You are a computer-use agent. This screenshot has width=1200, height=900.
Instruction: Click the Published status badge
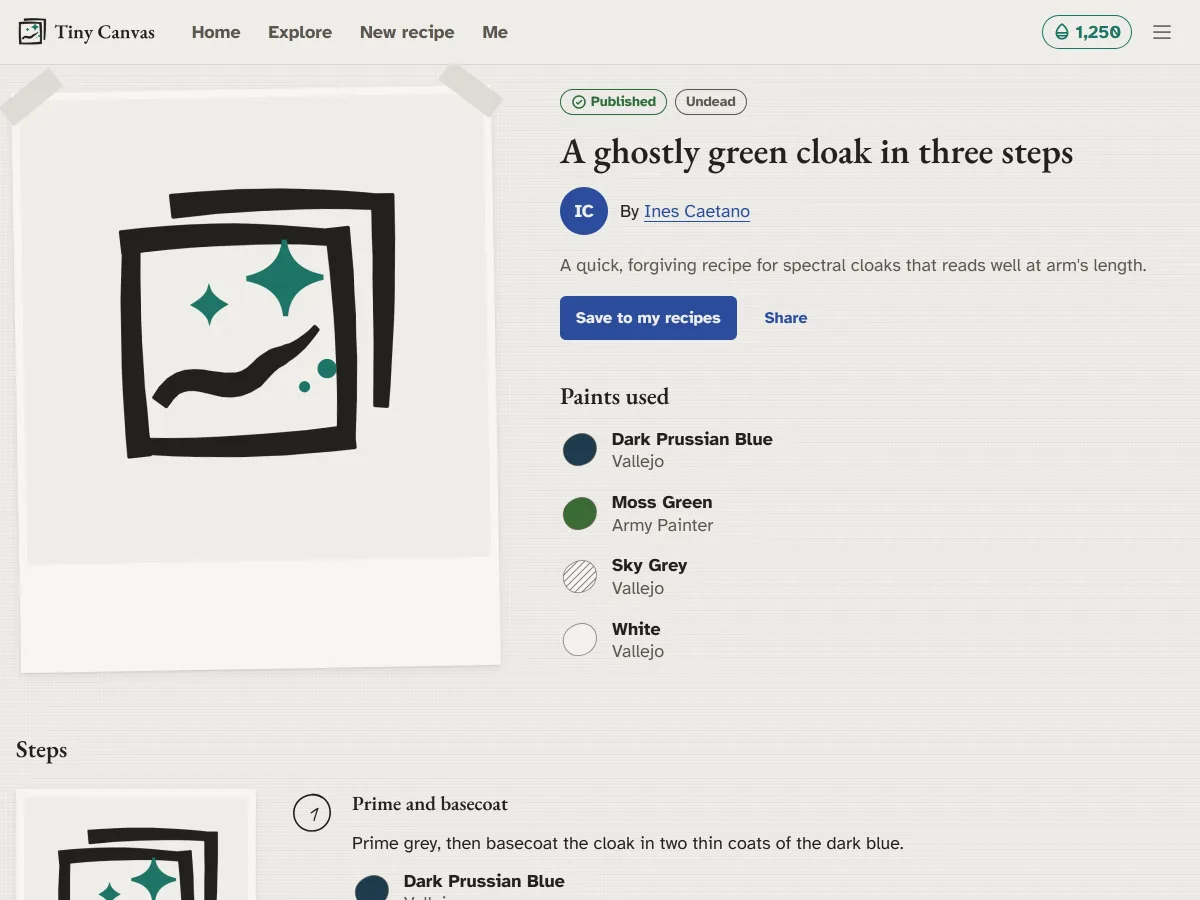(x=613, y=102)
